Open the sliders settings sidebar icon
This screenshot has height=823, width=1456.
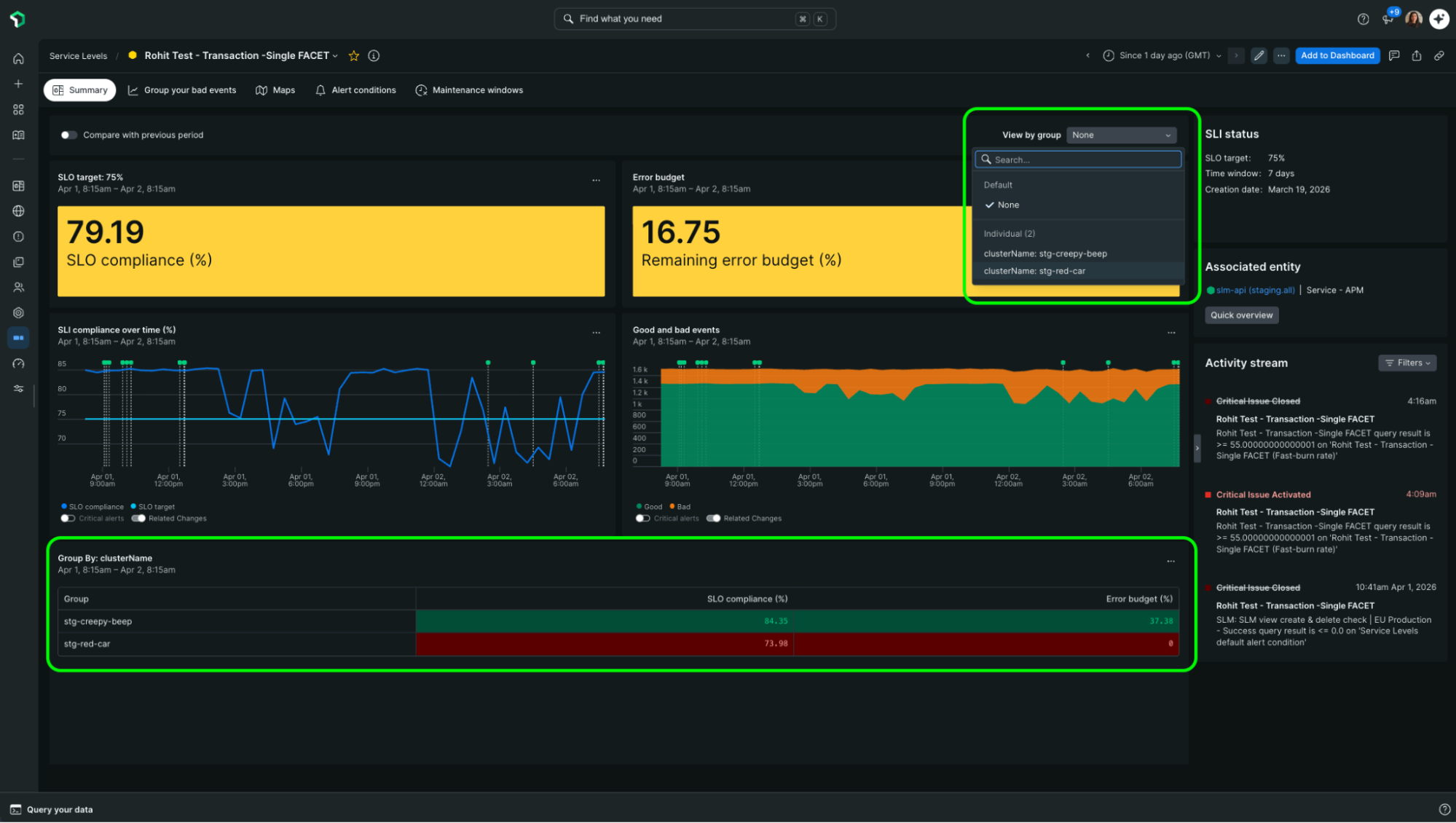point(18,389)
